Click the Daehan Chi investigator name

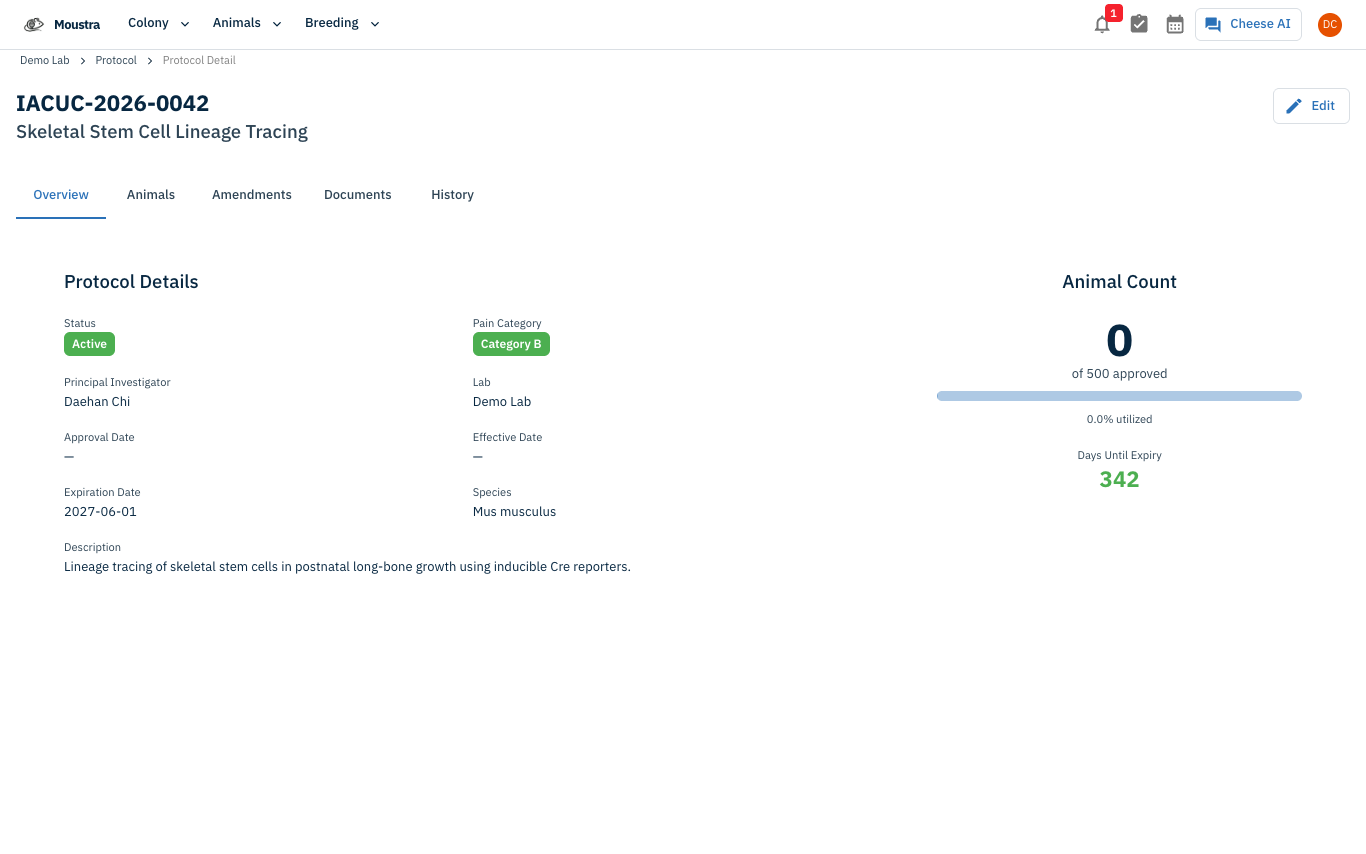[97, 402]
